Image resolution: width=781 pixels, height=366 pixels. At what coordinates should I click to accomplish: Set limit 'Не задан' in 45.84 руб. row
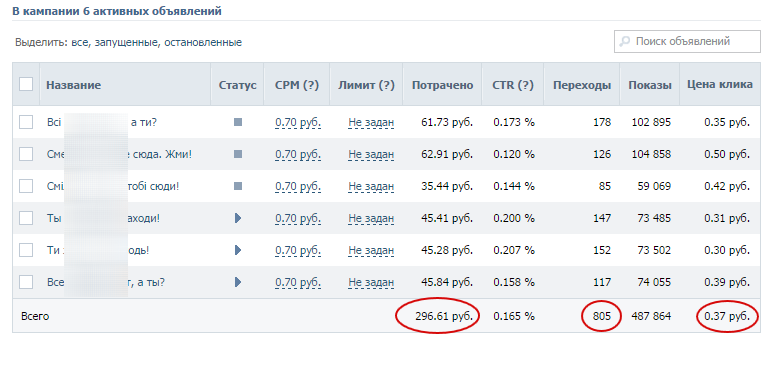click(x=371, y=283)
